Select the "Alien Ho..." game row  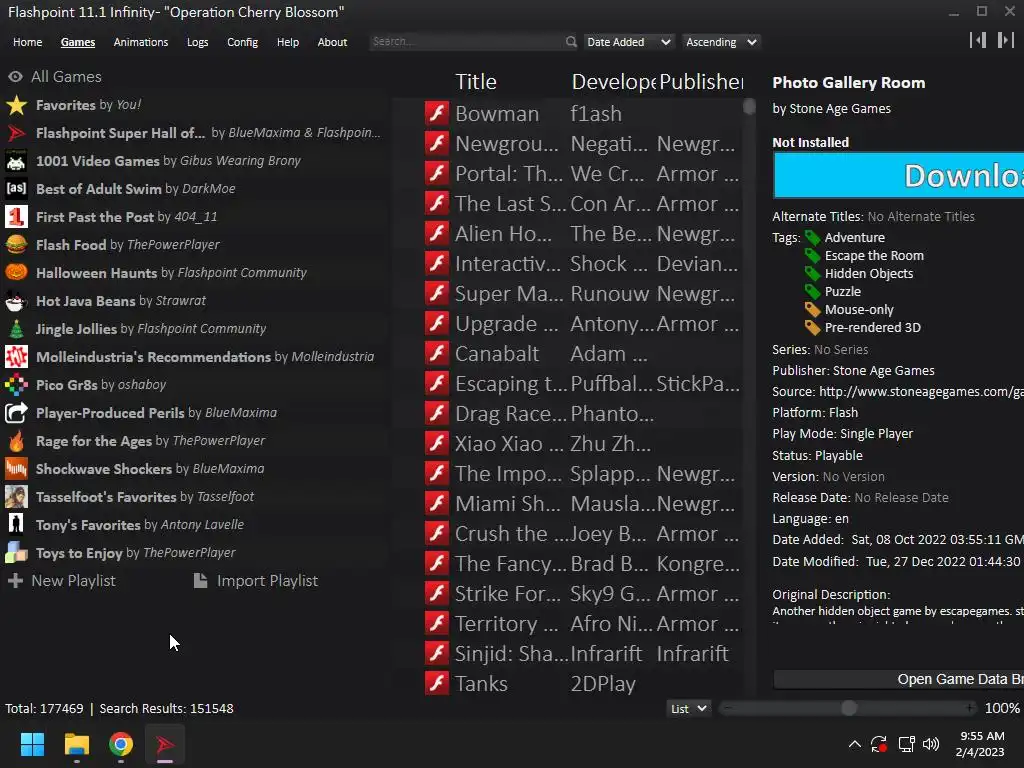click(x=581, y=234)
